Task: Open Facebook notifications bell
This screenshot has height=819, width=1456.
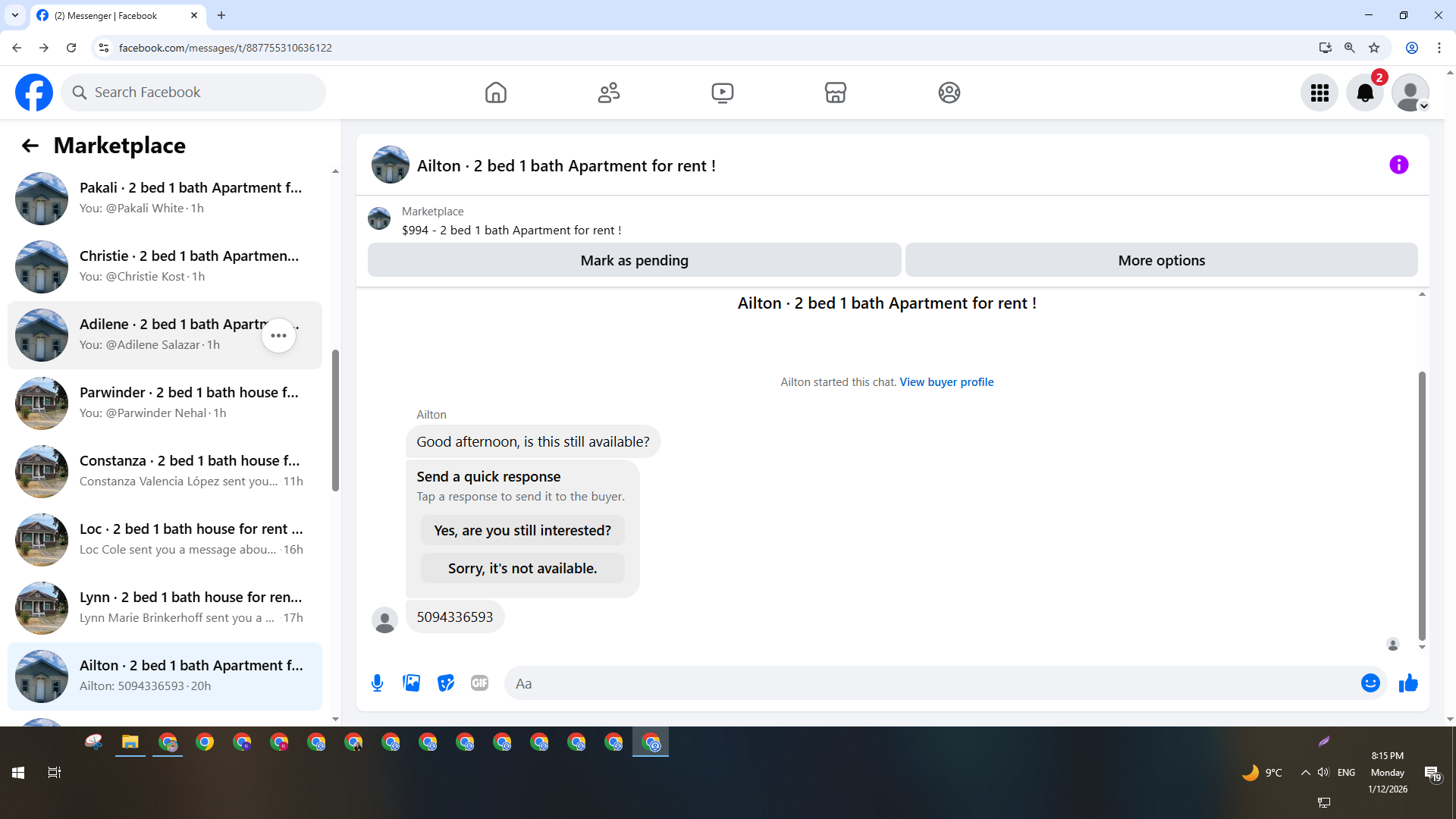Action: (1364, 93)
